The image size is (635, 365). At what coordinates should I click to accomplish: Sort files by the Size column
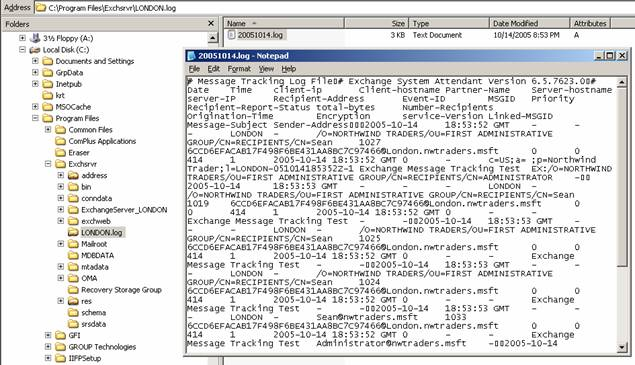coord(377,23)
